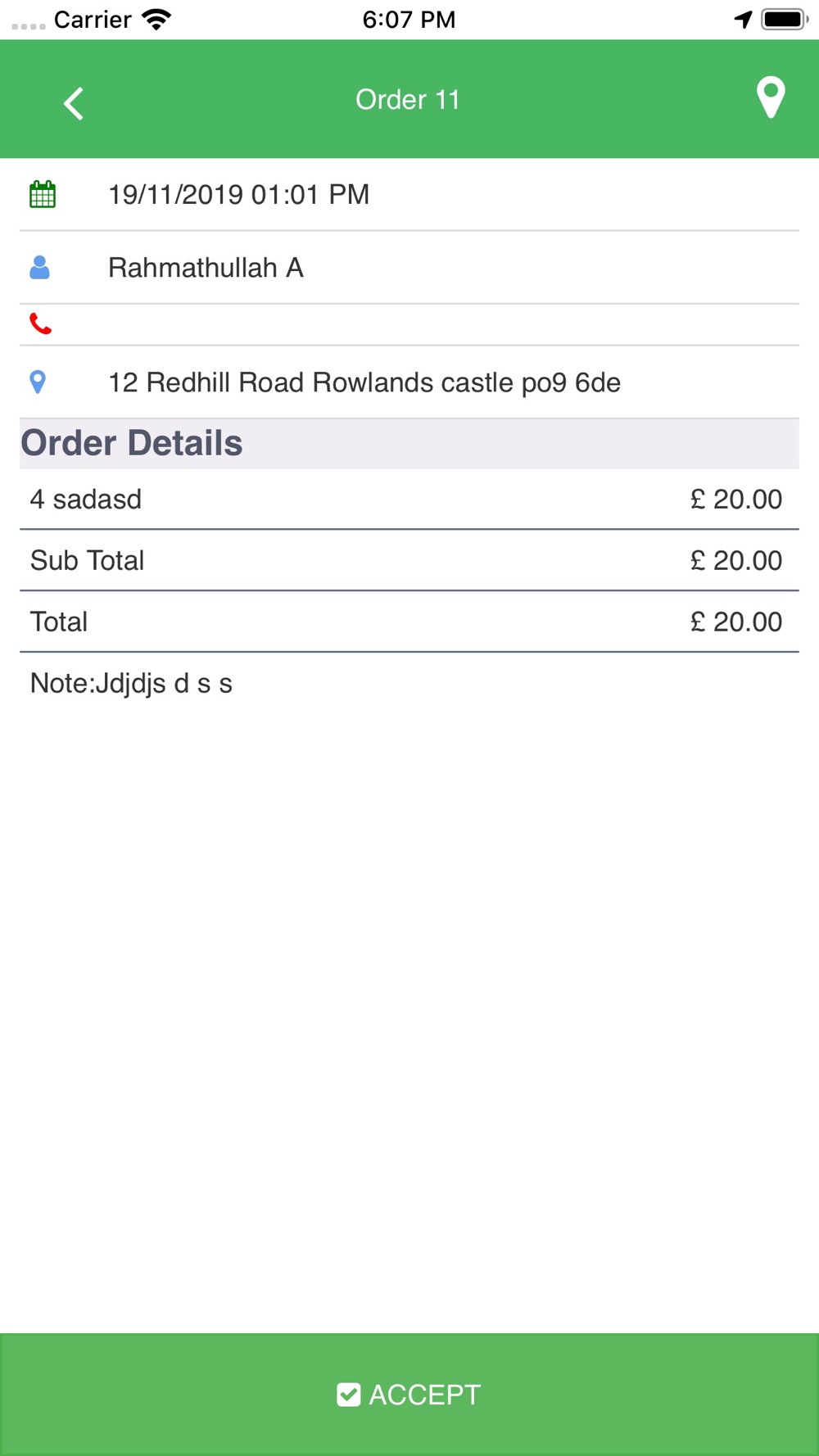819x1456 pixels.
Task: Tap the Sub Total row
Action: [409, 560]
